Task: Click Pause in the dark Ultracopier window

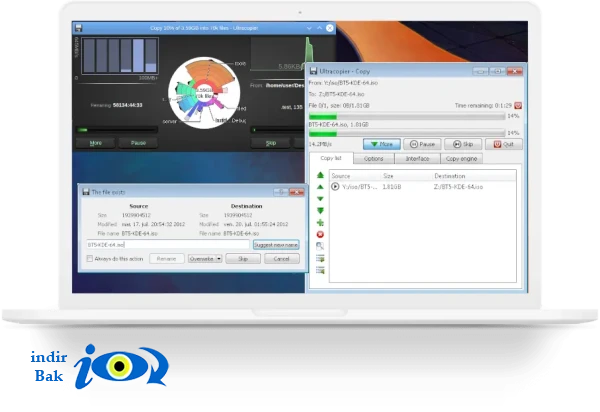Action: coord(138,143)
